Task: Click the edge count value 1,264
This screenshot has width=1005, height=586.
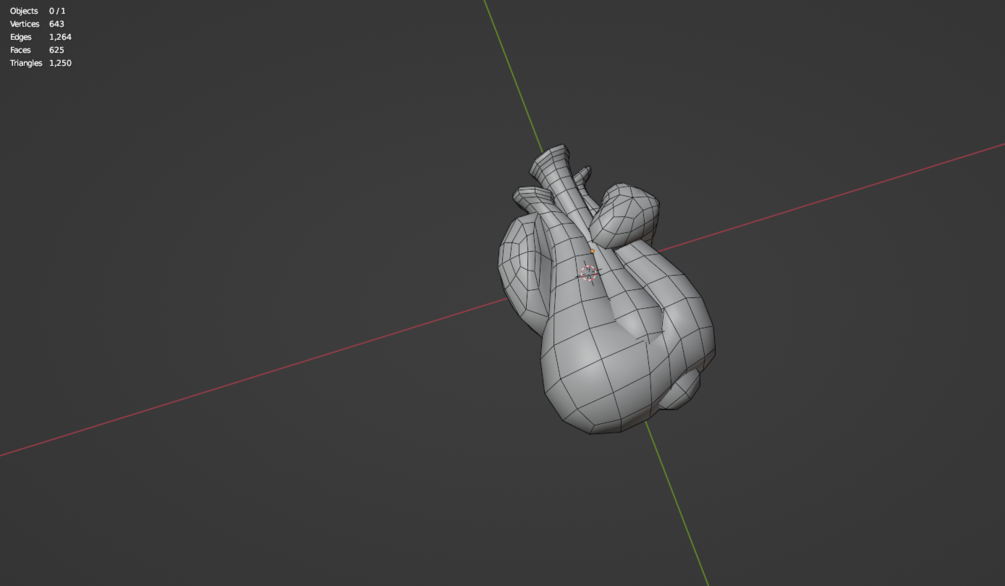Action: (60, 37)
